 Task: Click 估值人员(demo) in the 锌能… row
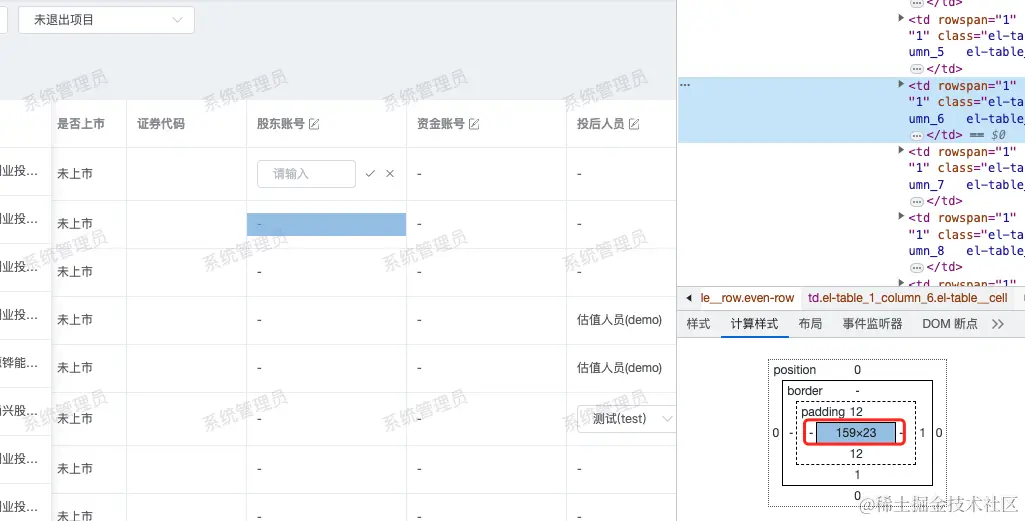tap(619, 368)
